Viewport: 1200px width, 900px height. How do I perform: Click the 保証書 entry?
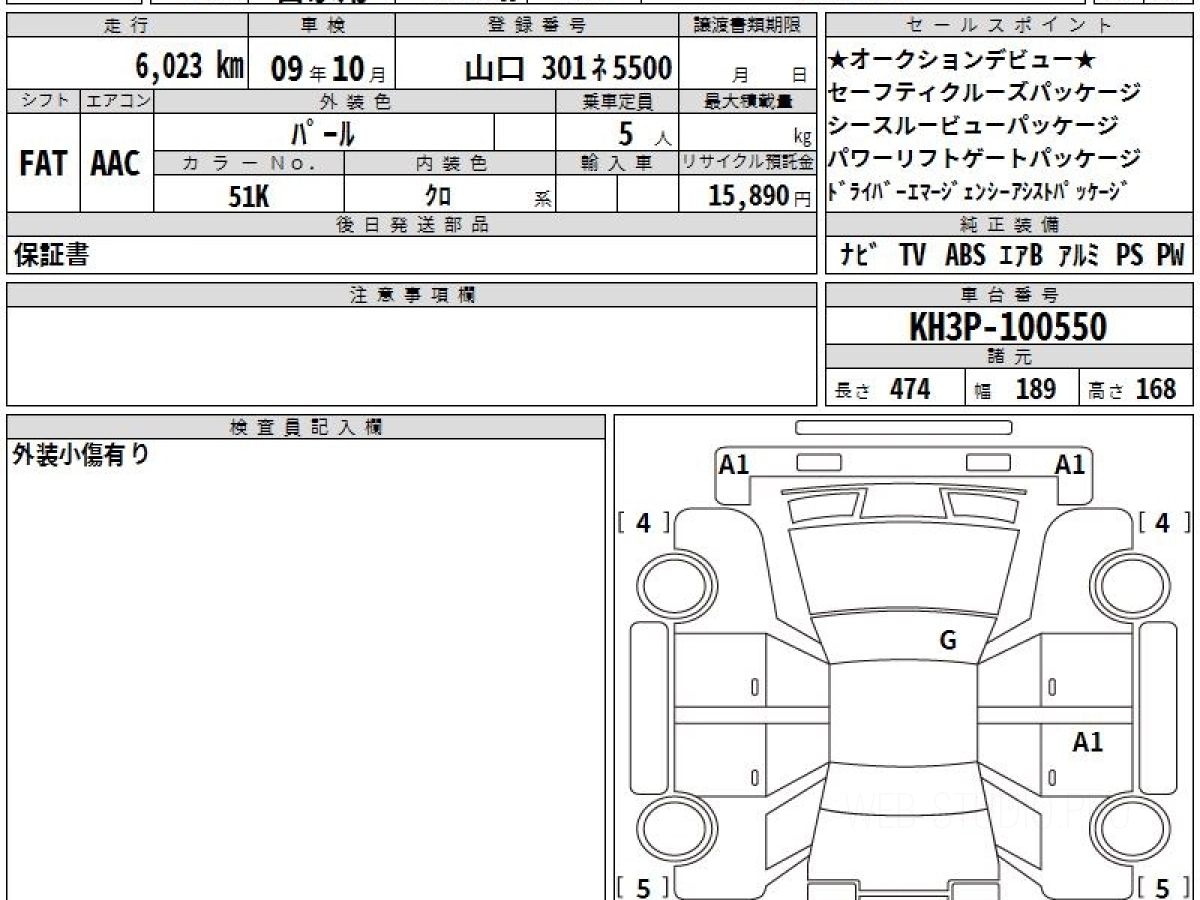click(x=51, y=256)
